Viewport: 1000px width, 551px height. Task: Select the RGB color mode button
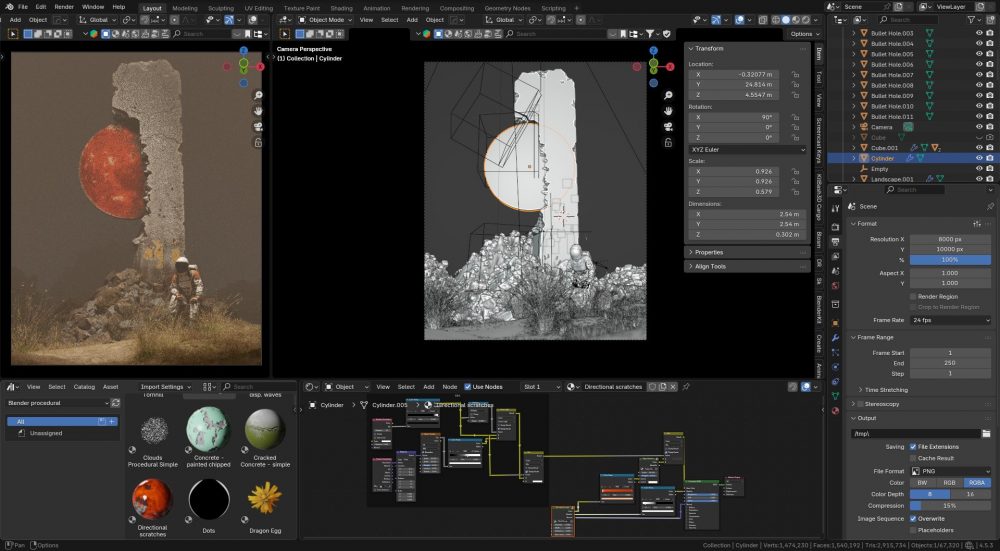950,483
